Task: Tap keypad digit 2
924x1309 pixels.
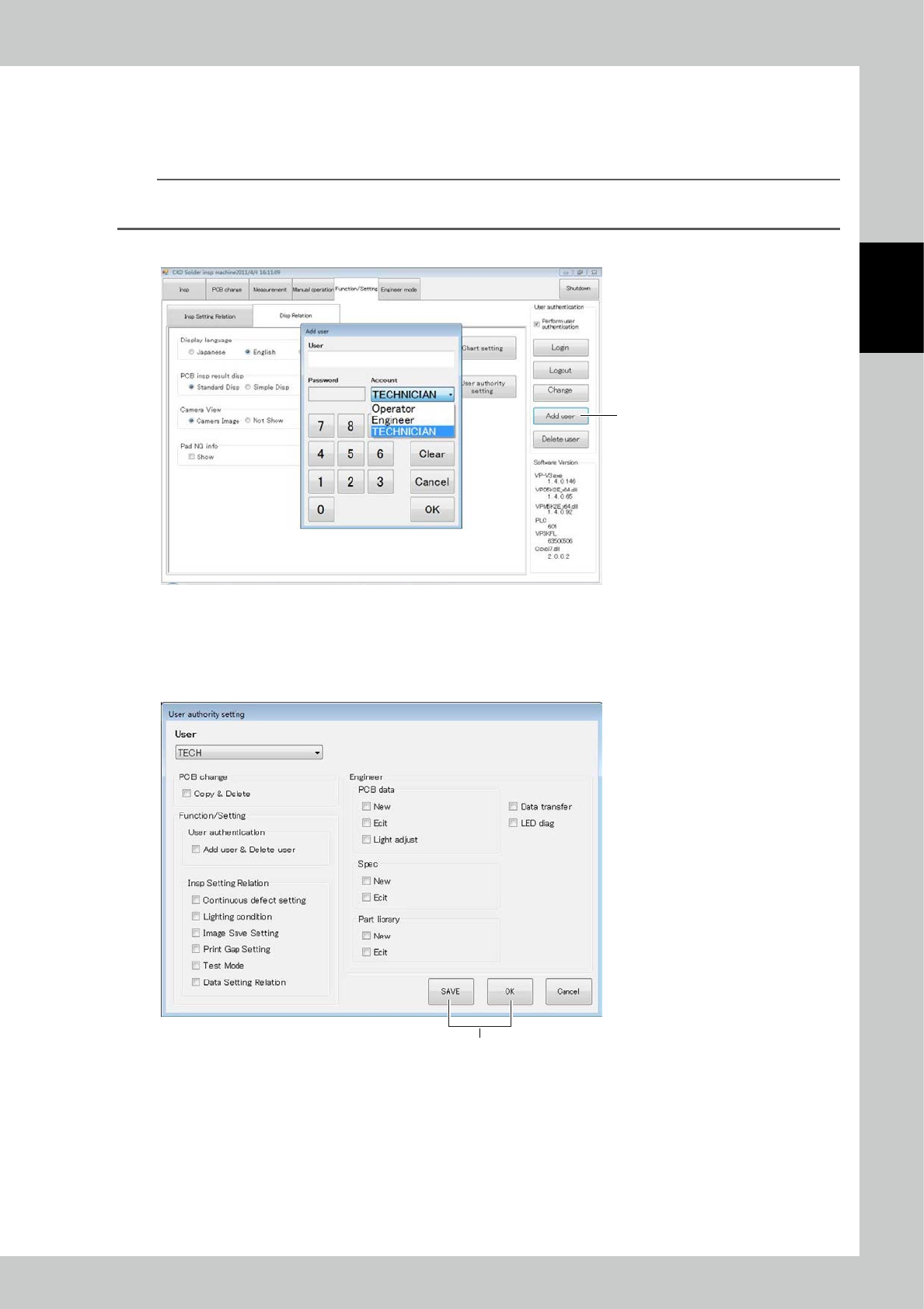Action: coord(350,482)
